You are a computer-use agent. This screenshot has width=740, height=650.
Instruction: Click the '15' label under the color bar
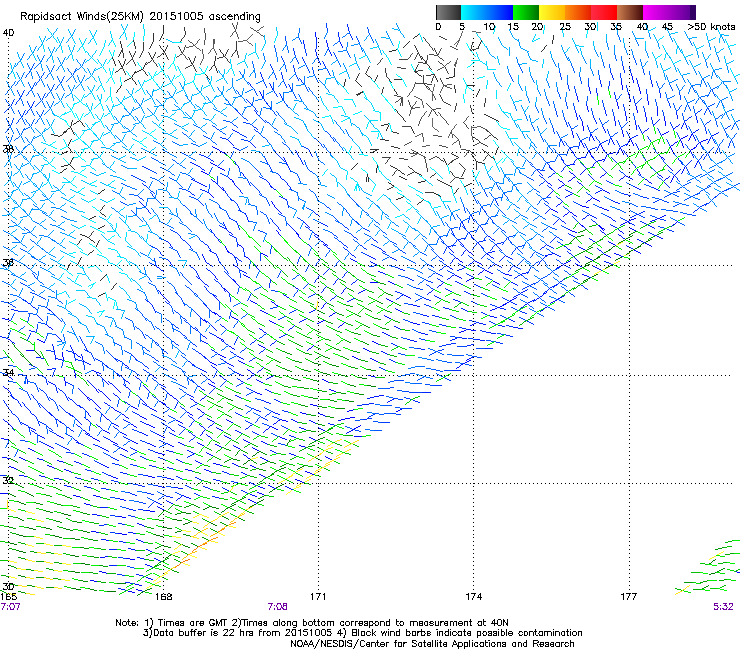(513, 27)
